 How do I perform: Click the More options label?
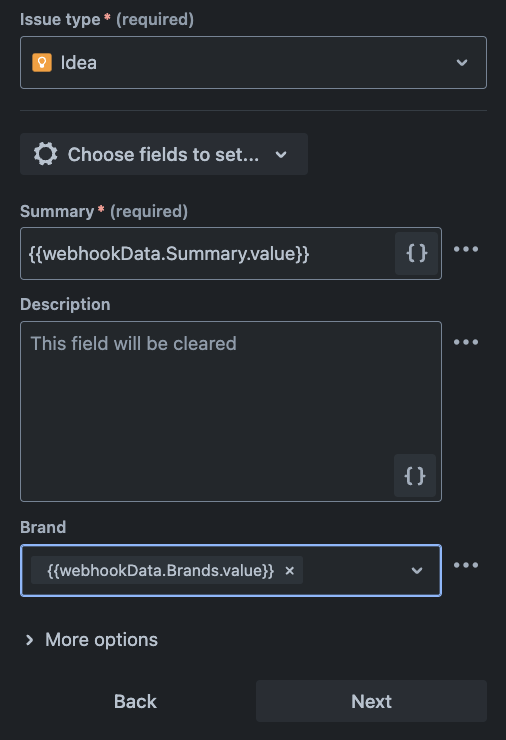(101, 640)
